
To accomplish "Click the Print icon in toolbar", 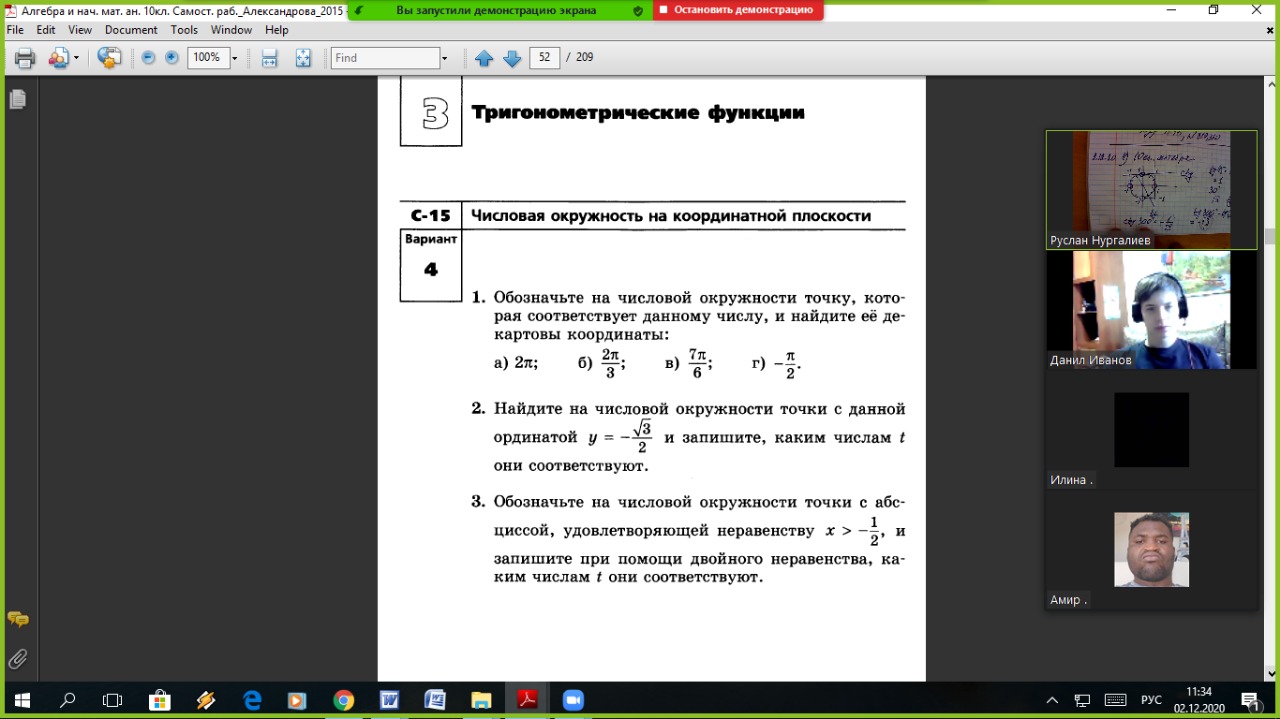I will (25, 58).
